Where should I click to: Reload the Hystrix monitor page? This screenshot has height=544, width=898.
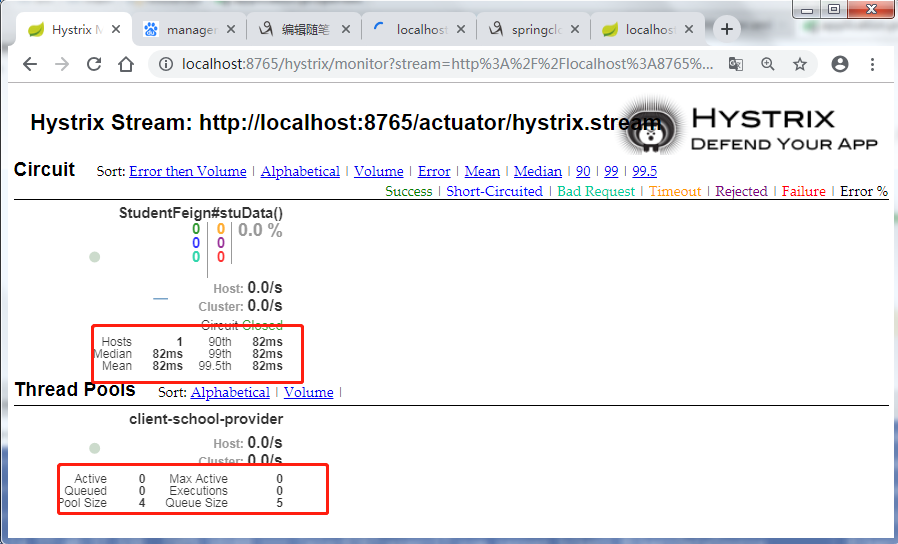(x=94, y=64)
